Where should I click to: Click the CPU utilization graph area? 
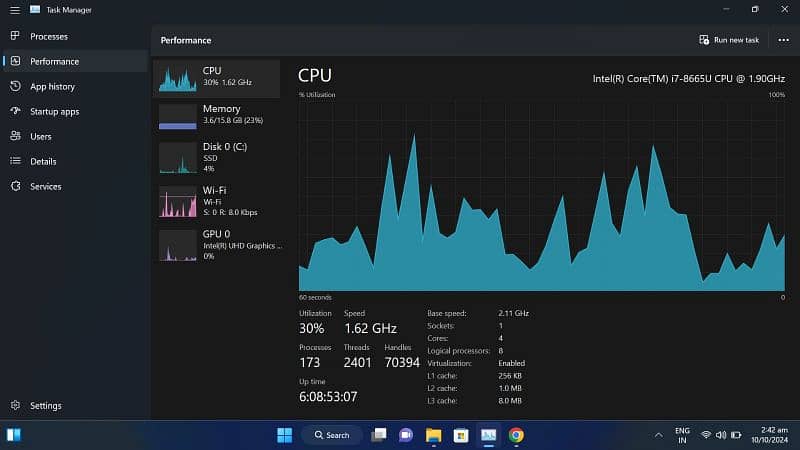click(x=541, y=195)
